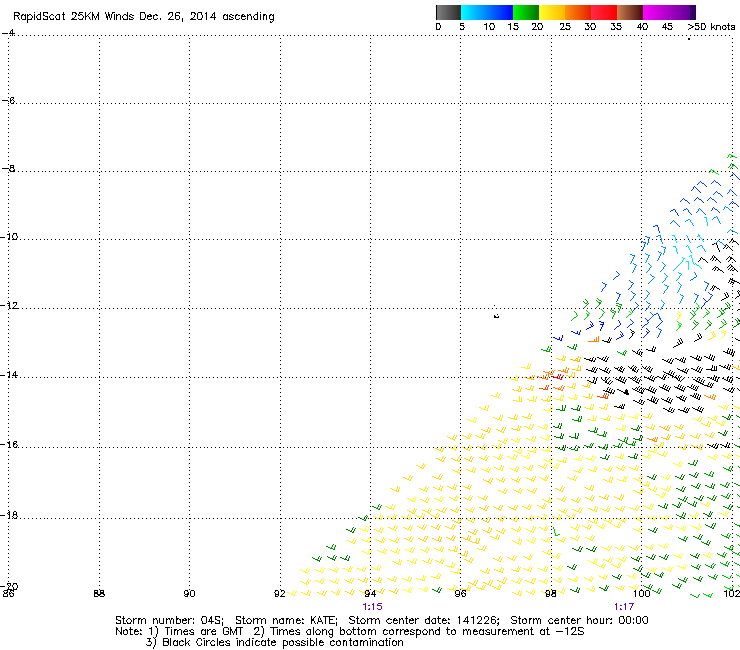Click the longitude axis label '96'
Viewport: 740px width, 650px height.
[x=460, y=593]
